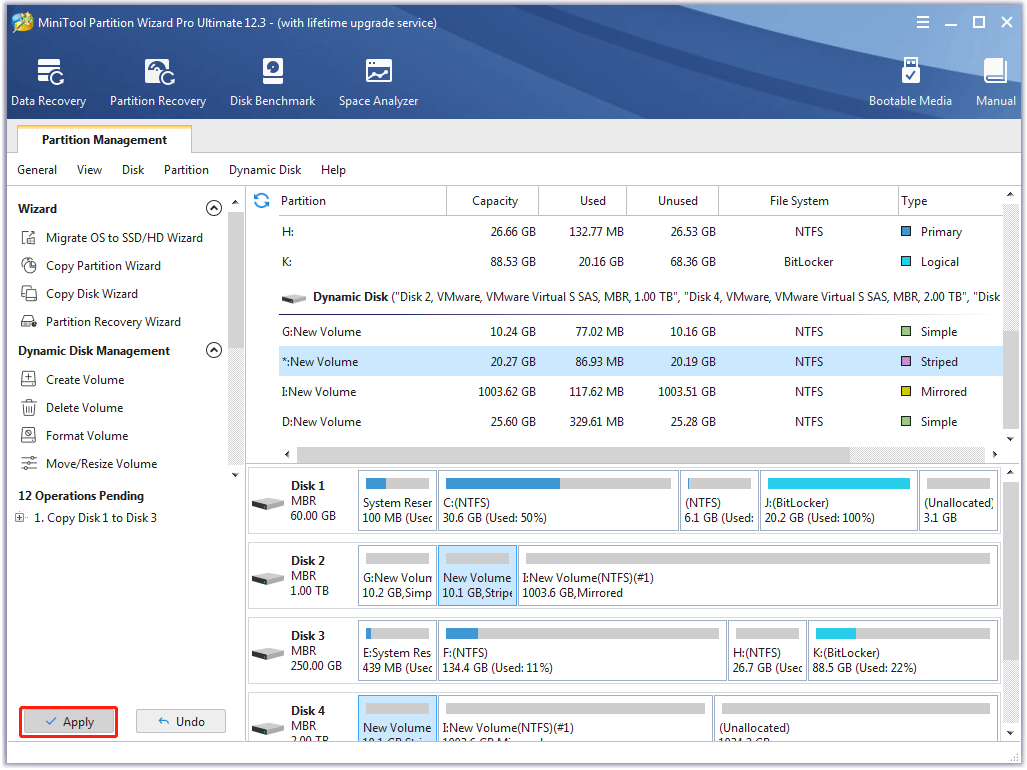Collapse the Dynamic Disk Management section

pos(214,350)
